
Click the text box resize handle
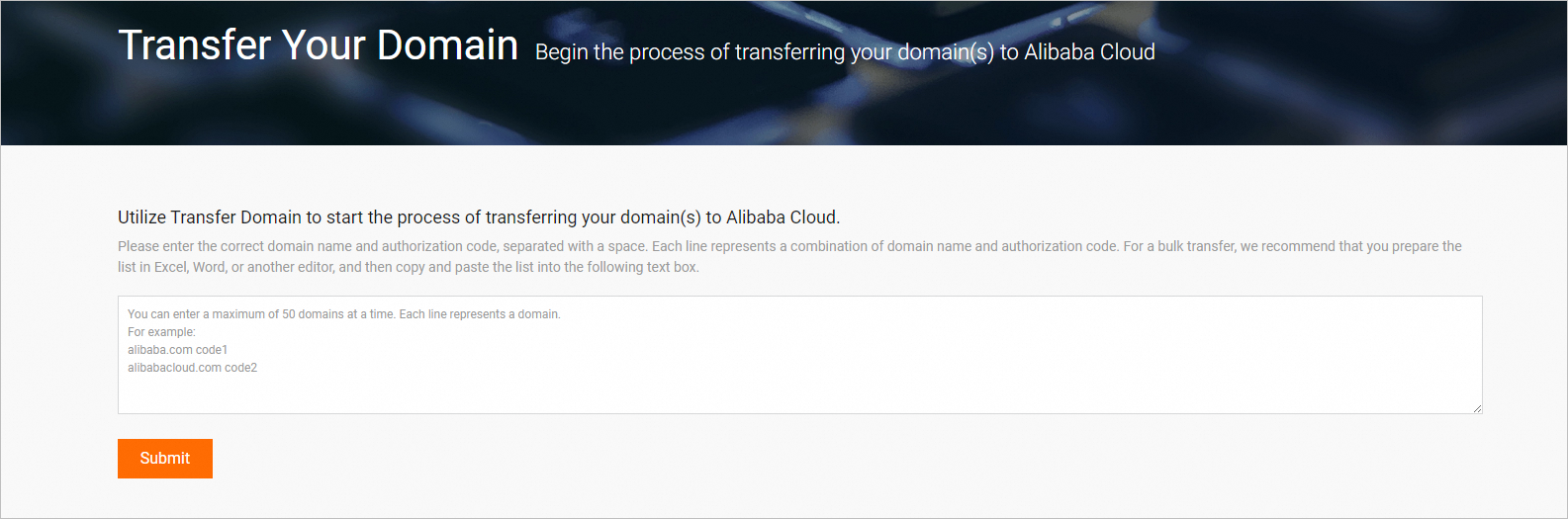coord(1476,407)
